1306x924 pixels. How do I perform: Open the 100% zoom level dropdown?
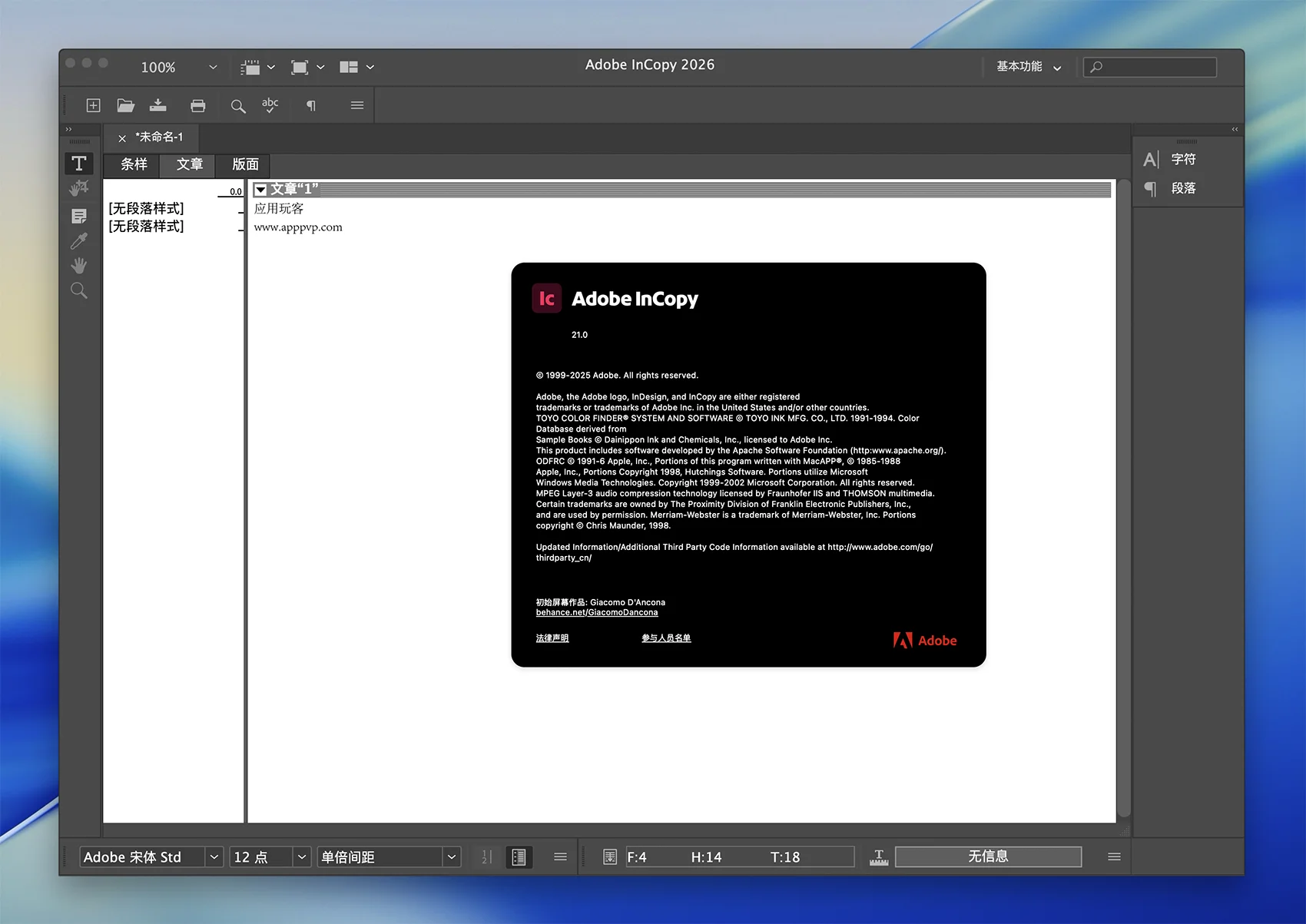click(213, 68)
